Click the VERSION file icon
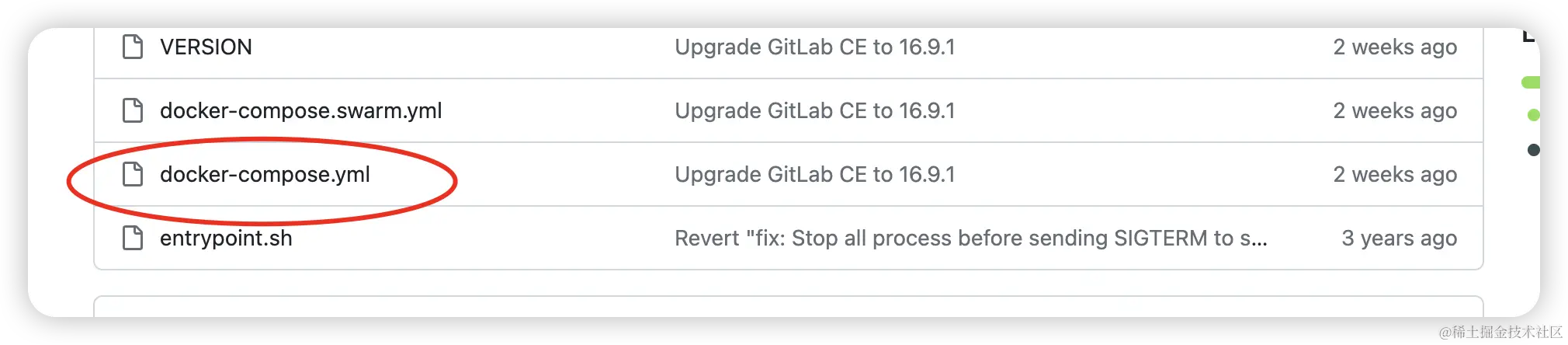 (x=133, y=47)
